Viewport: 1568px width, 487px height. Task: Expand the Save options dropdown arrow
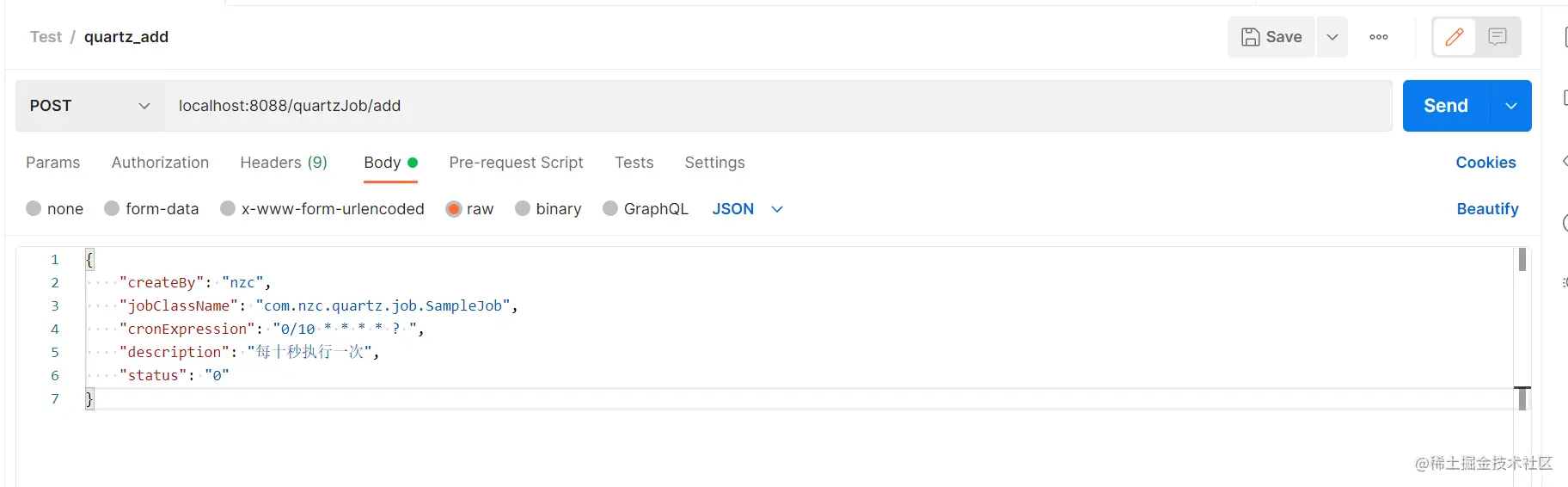click(x=1332, y=37)
